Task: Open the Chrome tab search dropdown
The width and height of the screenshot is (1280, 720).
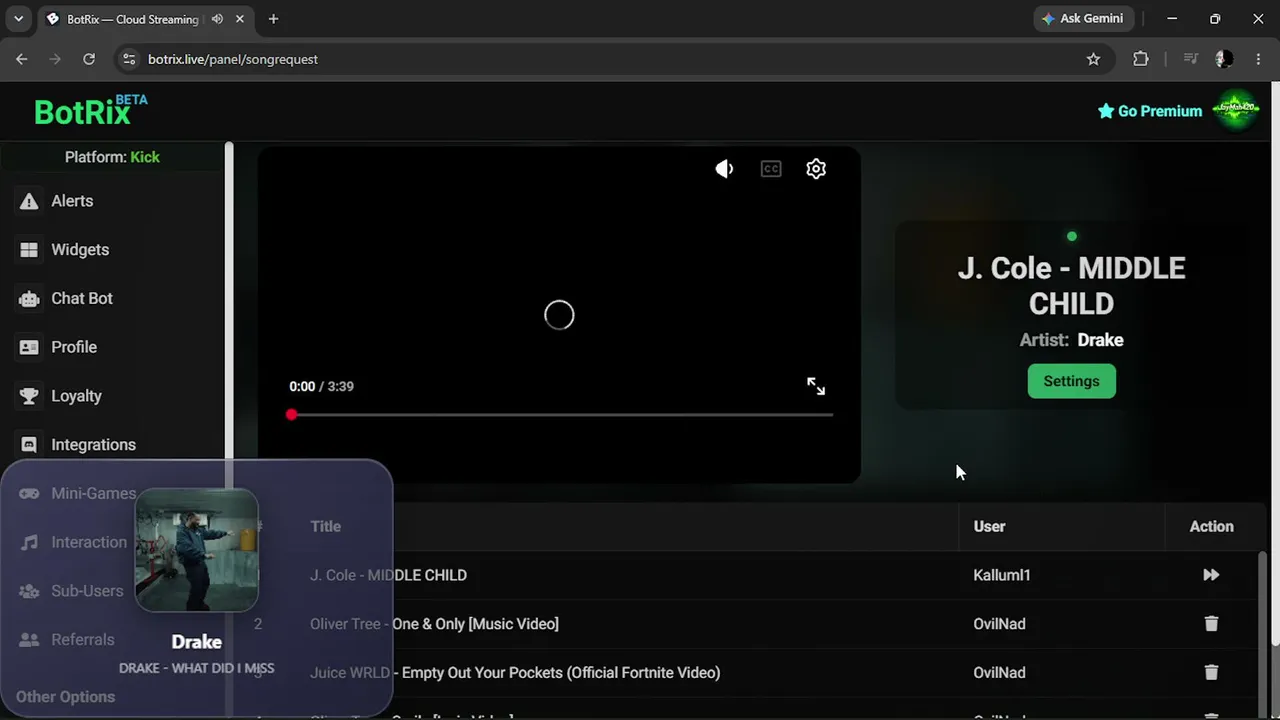Action: point(18,19)
